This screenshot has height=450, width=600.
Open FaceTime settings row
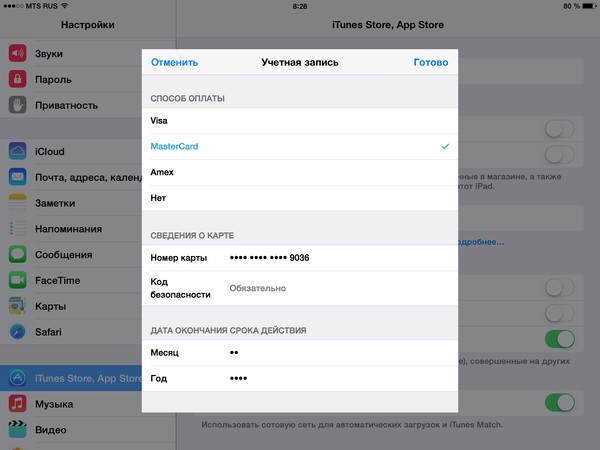point(71,280)
